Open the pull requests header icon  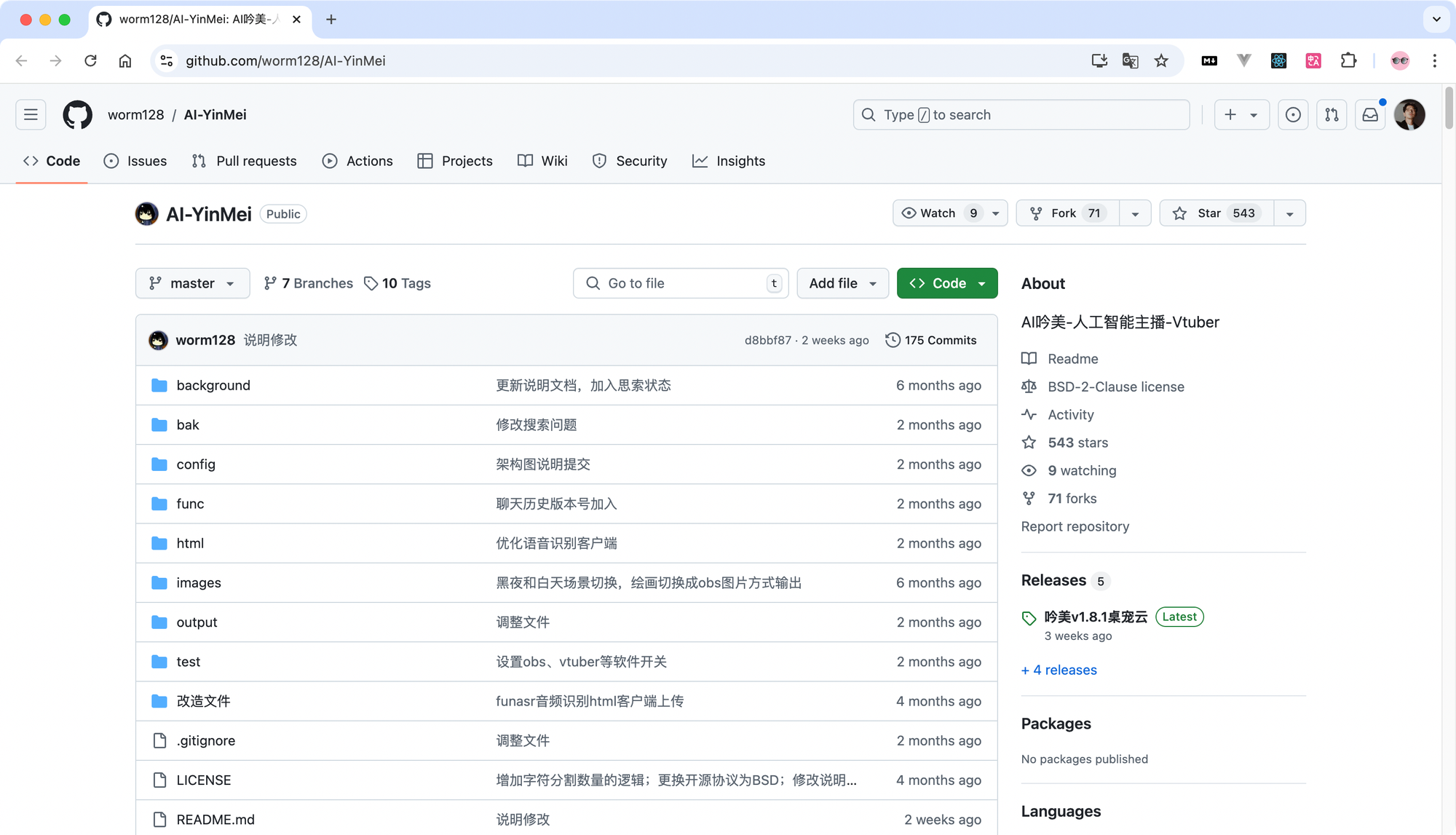1332,115
